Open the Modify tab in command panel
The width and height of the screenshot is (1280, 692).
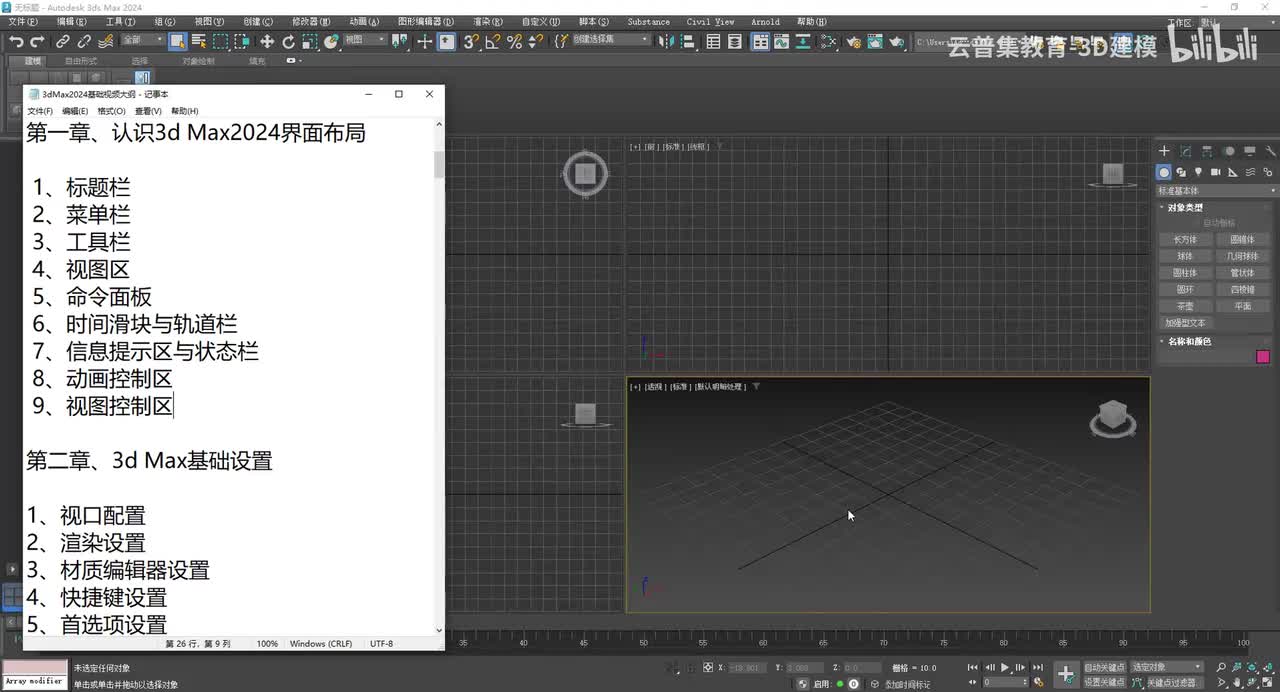coord(1186,151)
